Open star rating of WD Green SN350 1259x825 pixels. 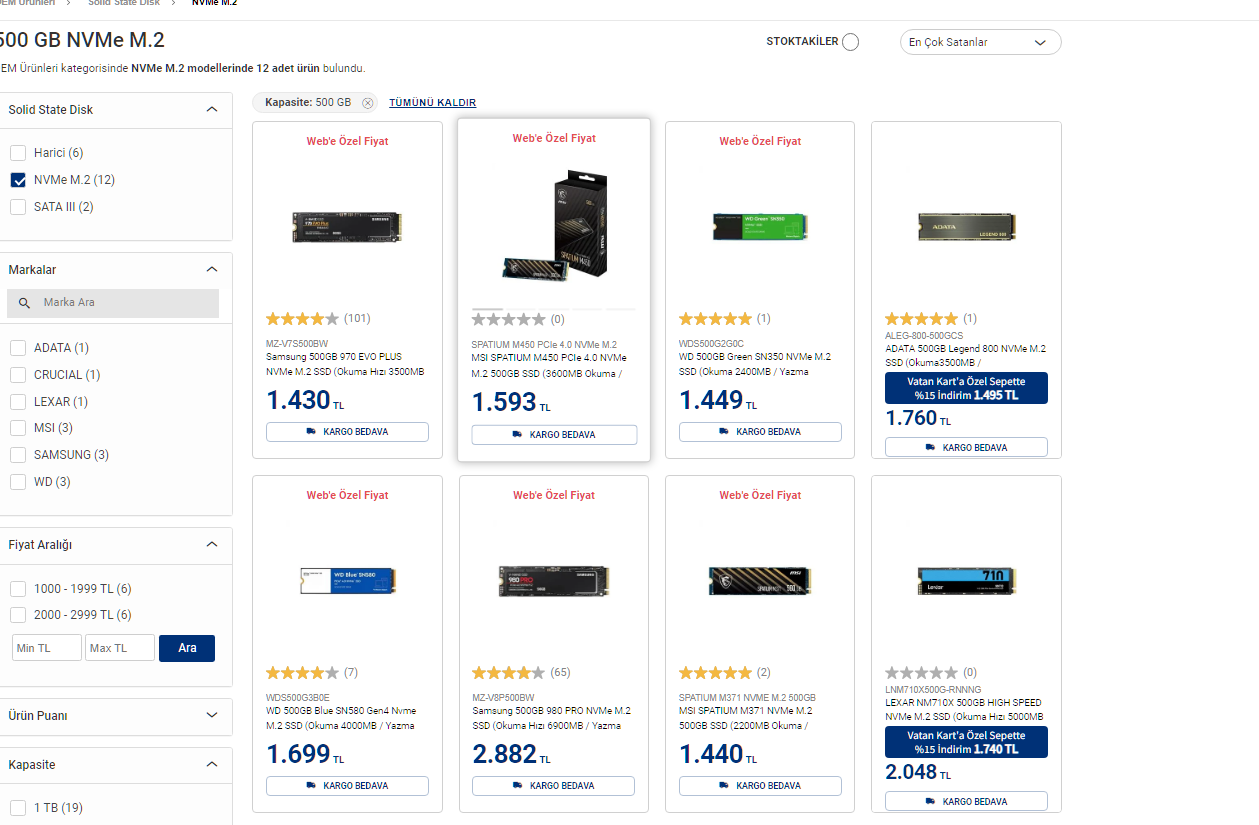715,319
